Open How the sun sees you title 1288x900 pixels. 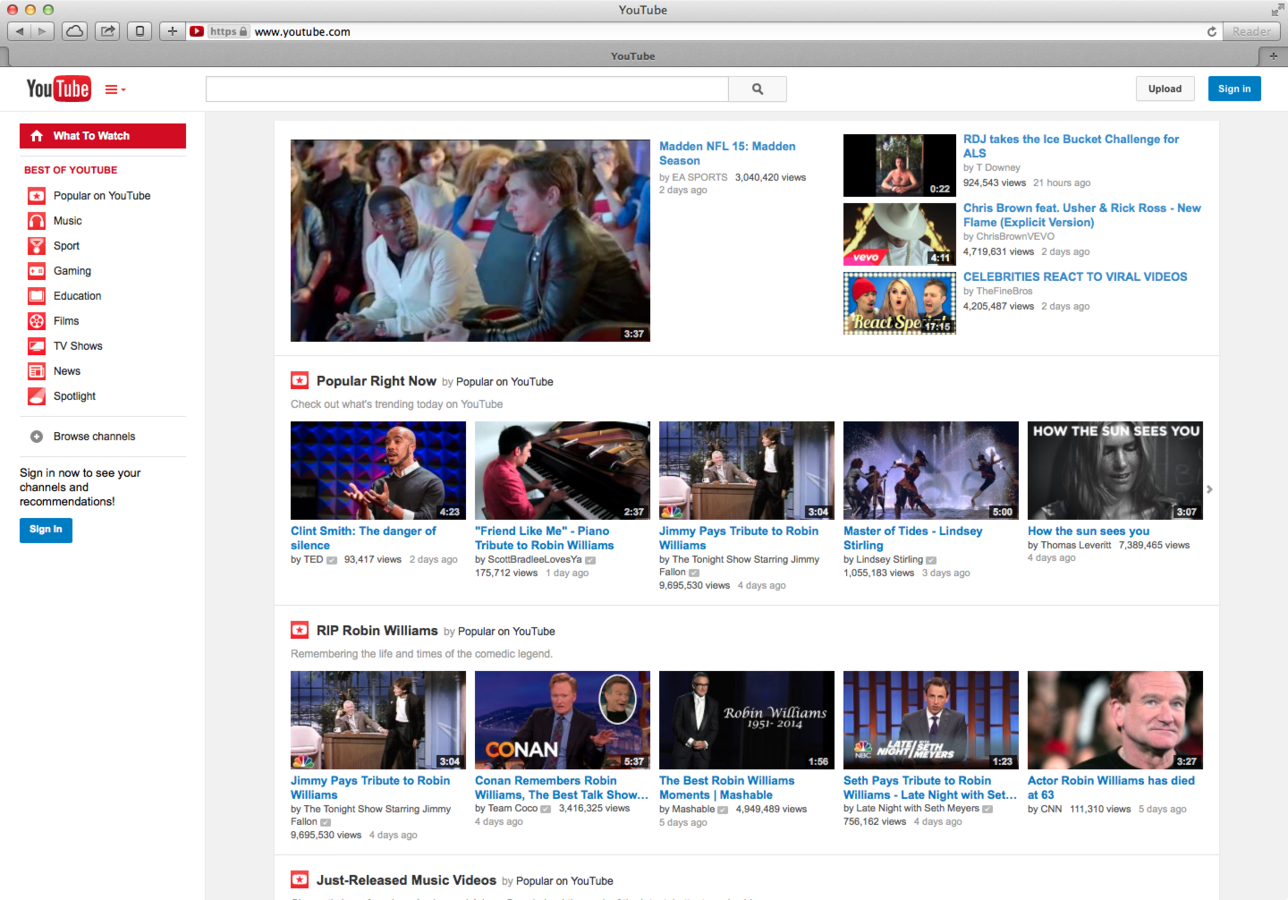pyautogui.click(x=1088, y=531)
